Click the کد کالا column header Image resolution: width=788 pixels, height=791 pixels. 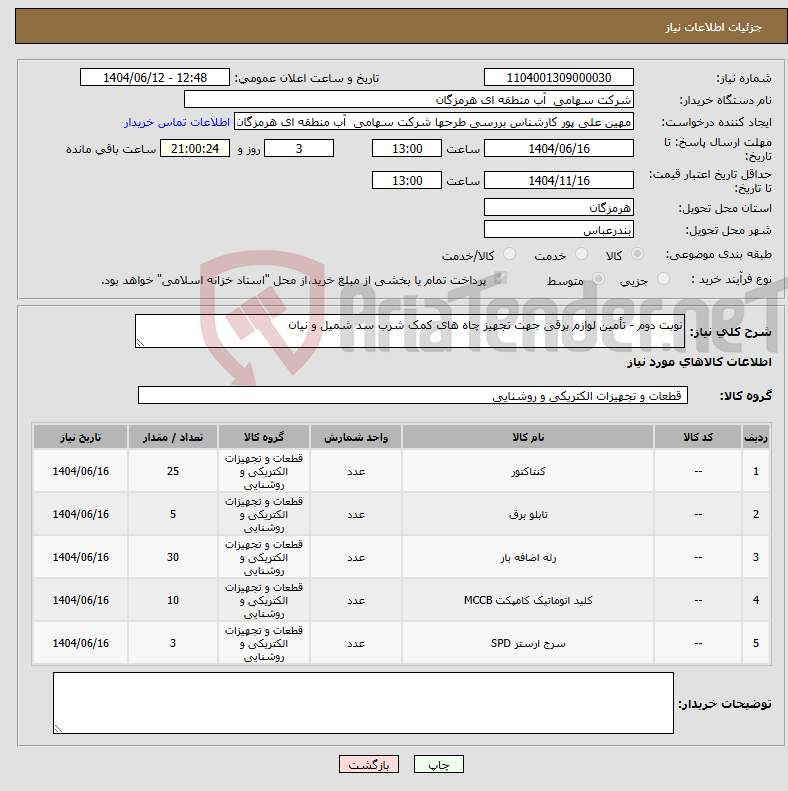(x=698, y=437)
